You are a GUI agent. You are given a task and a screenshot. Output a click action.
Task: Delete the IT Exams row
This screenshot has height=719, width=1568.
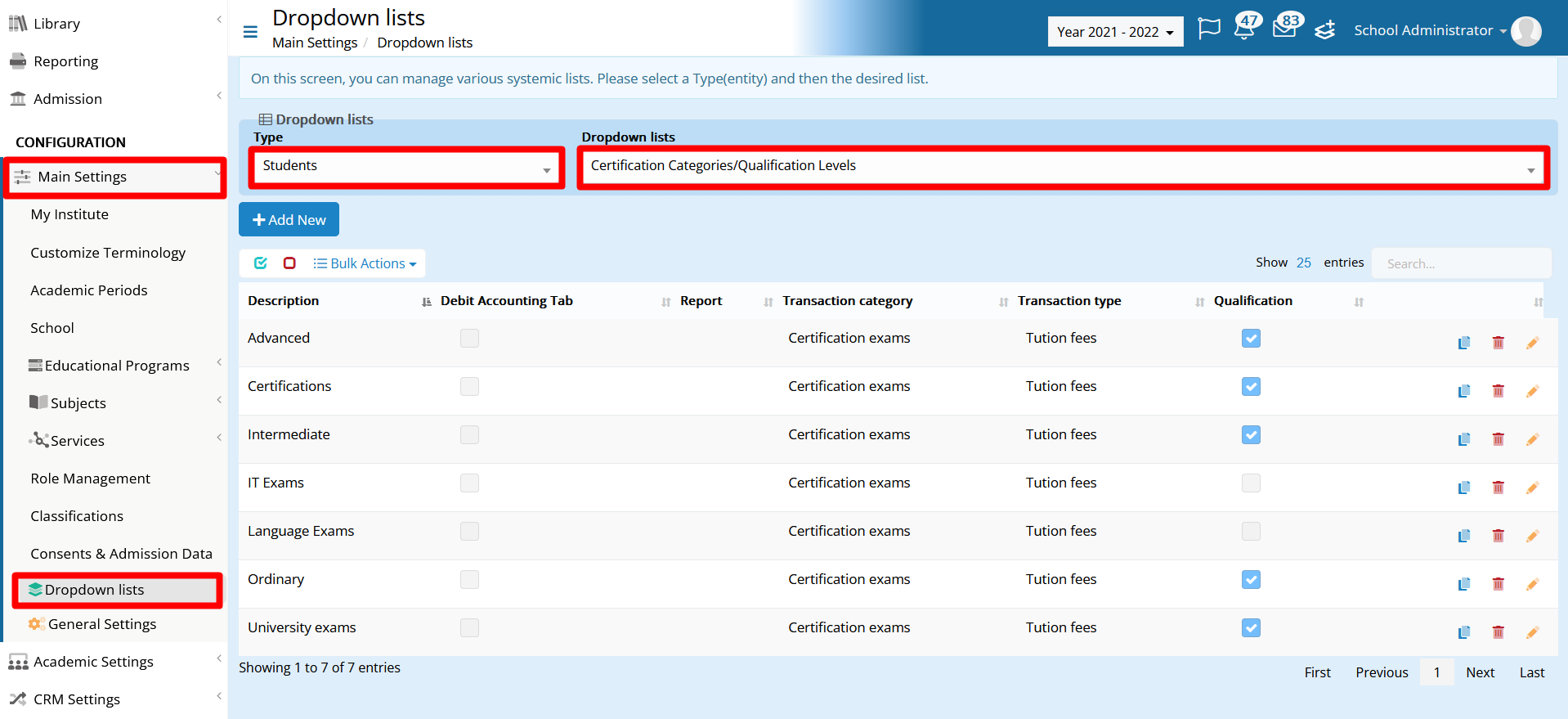coord(1498,488)
